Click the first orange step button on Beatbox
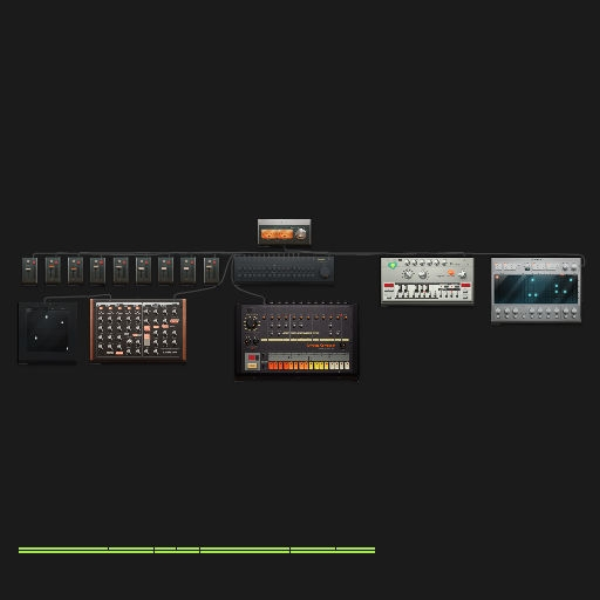This screenshot has height=600, width=600. (x=270, y=366)
